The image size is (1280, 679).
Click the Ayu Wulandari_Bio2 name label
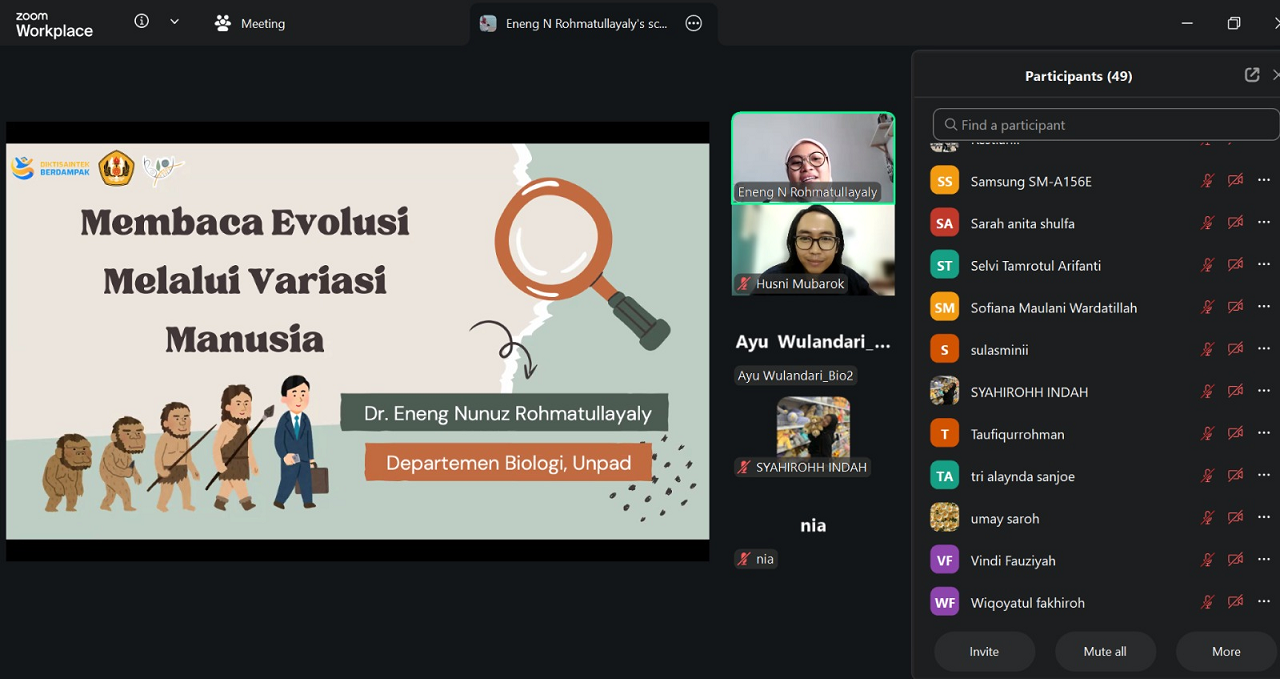(796, 376)
